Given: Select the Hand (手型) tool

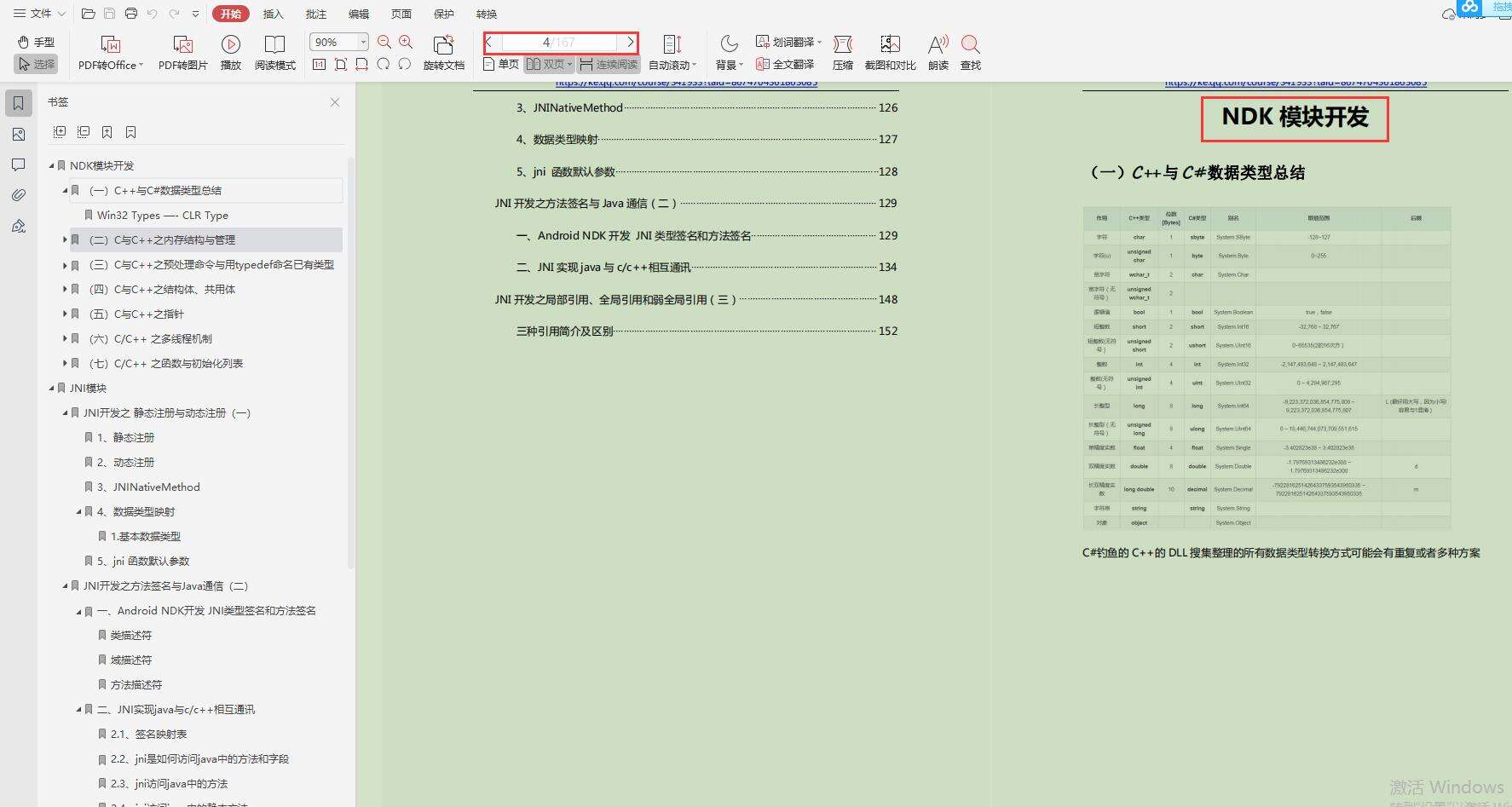Looking at the screenshot, I should click(36, 42).
